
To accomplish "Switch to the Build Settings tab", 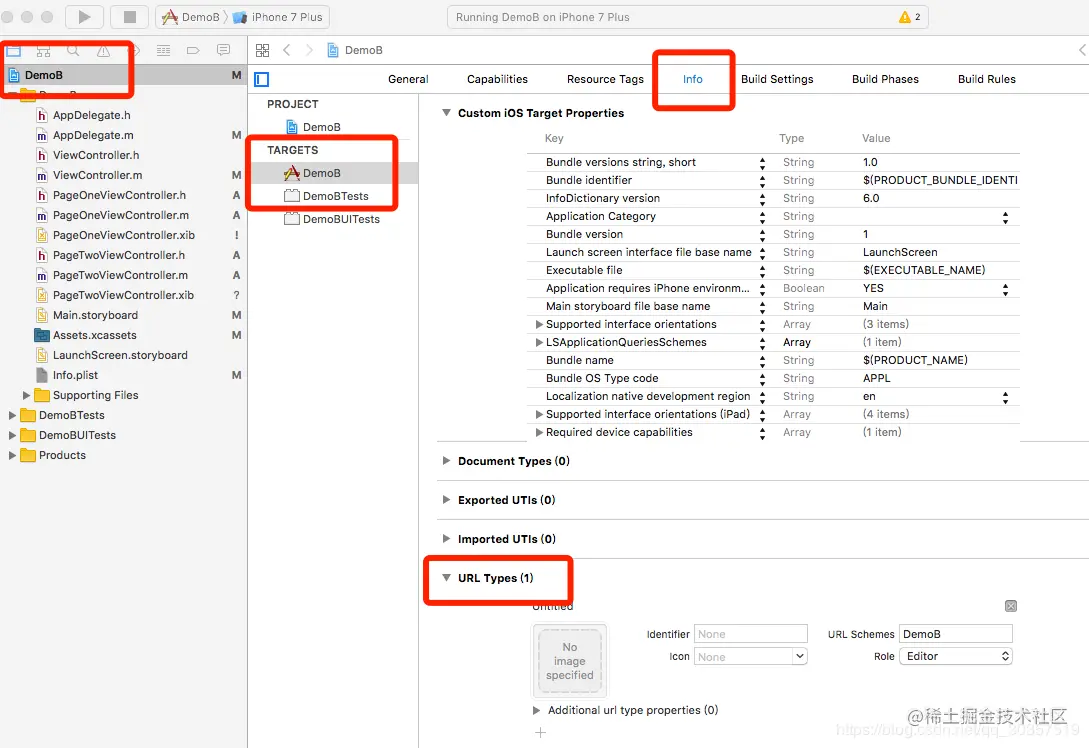I will tap(776, 79).
